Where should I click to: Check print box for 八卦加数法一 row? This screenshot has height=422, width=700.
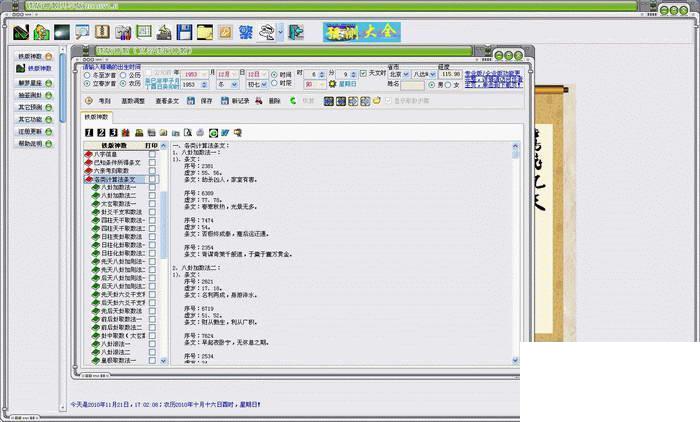pyautogui.click(x=152, y=187)
